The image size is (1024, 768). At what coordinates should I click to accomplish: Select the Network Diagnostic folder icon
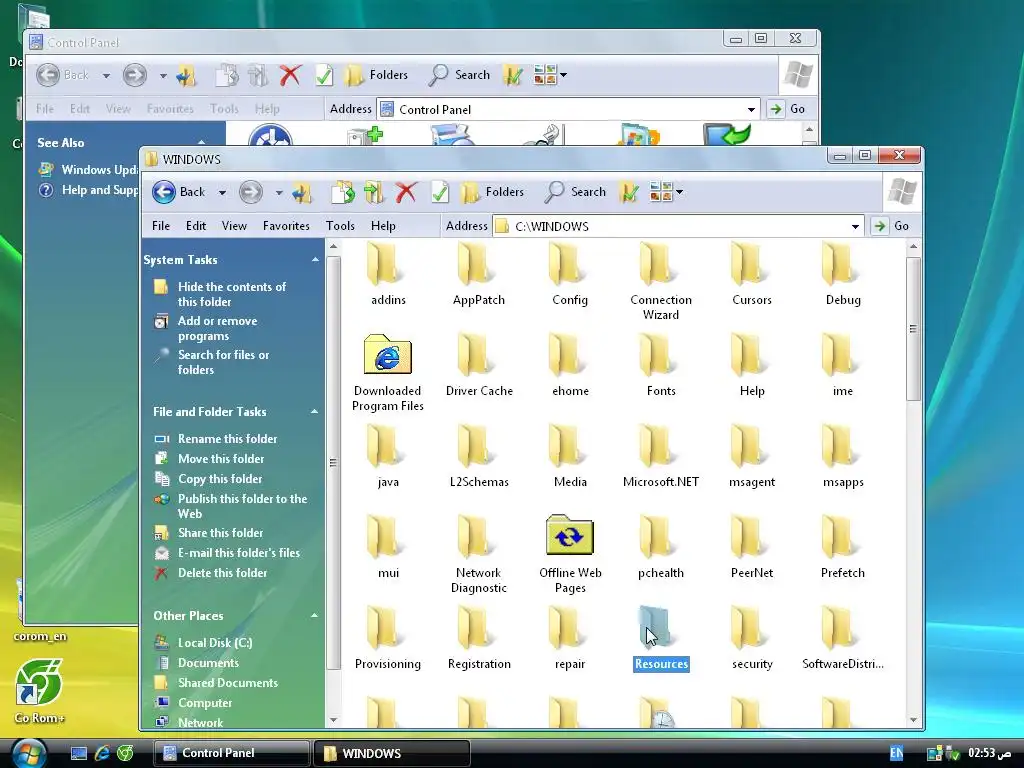pos(474,536)
